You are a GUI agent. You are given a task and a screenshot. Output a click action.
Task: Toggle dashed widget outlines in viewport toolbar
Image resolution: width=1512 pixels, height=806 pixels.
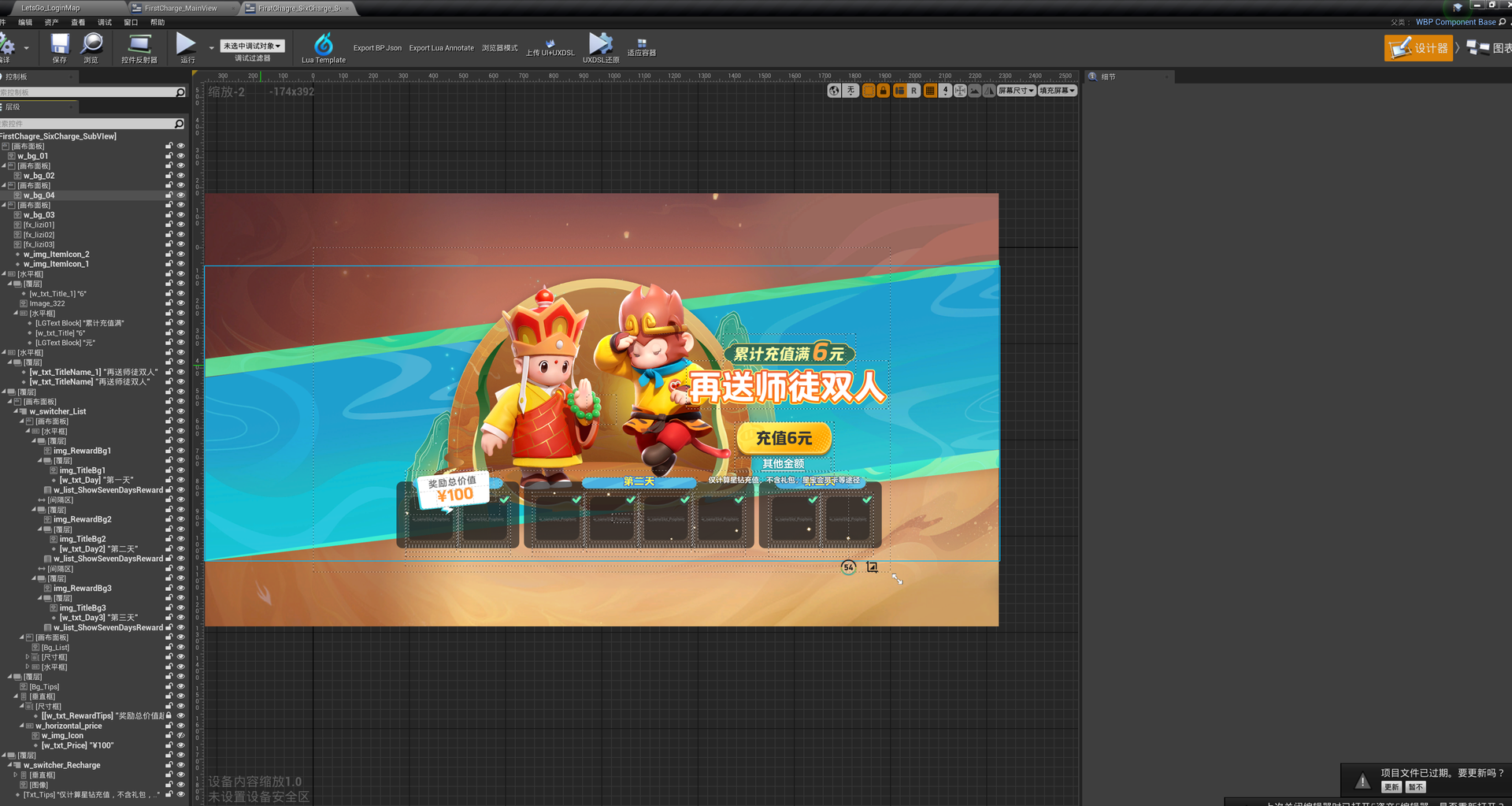tap(869, 91)
